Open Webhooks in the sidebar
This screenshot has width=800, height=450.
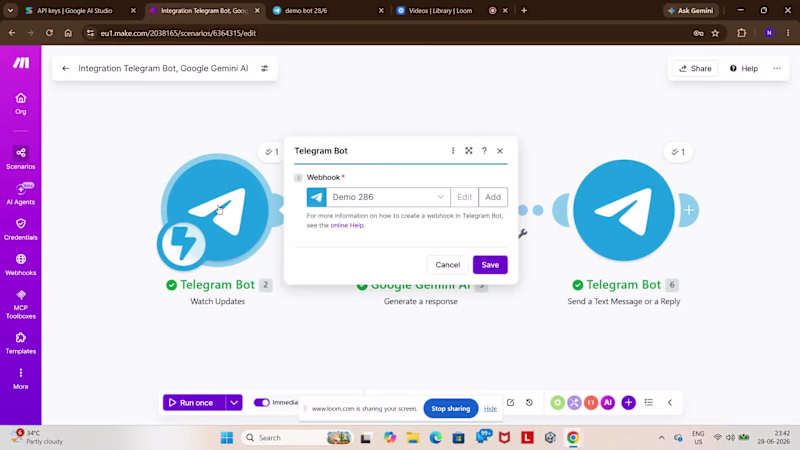20,264
